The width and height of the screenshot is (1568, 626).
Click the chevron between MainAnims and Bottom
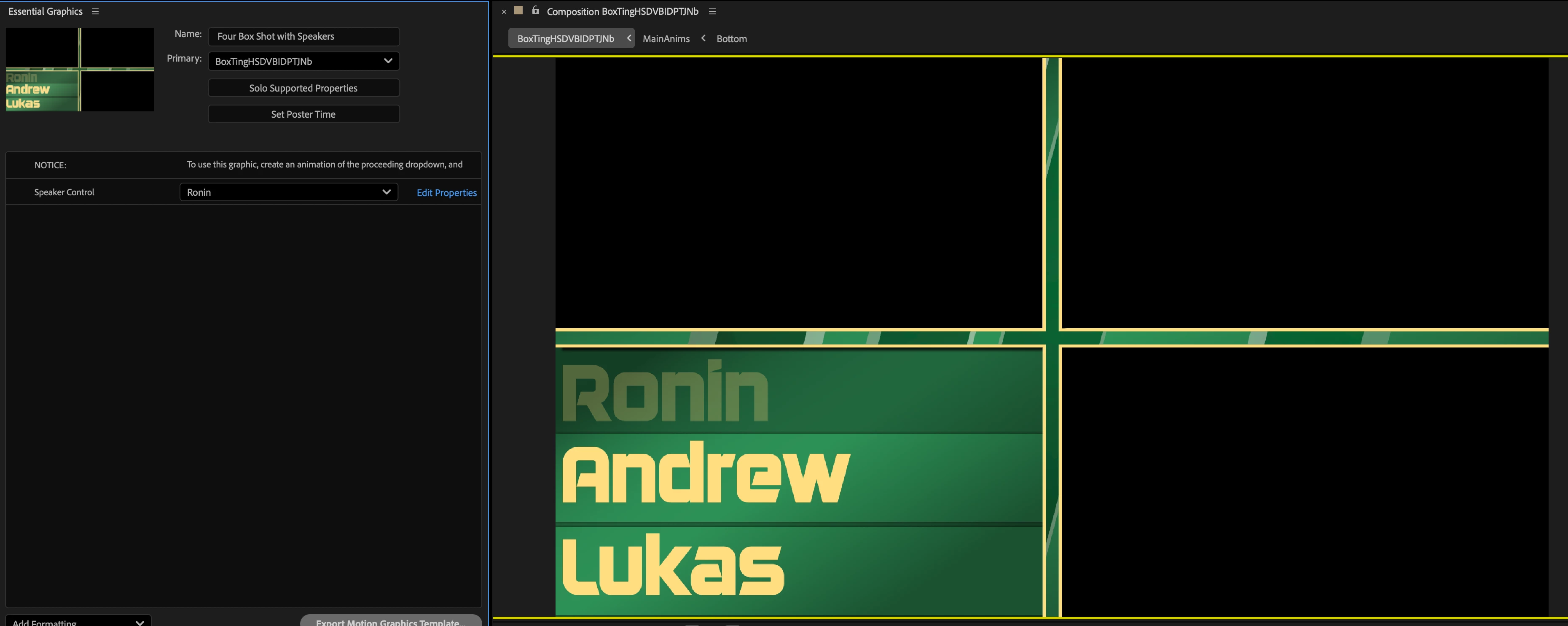click(x=703, y=38)
